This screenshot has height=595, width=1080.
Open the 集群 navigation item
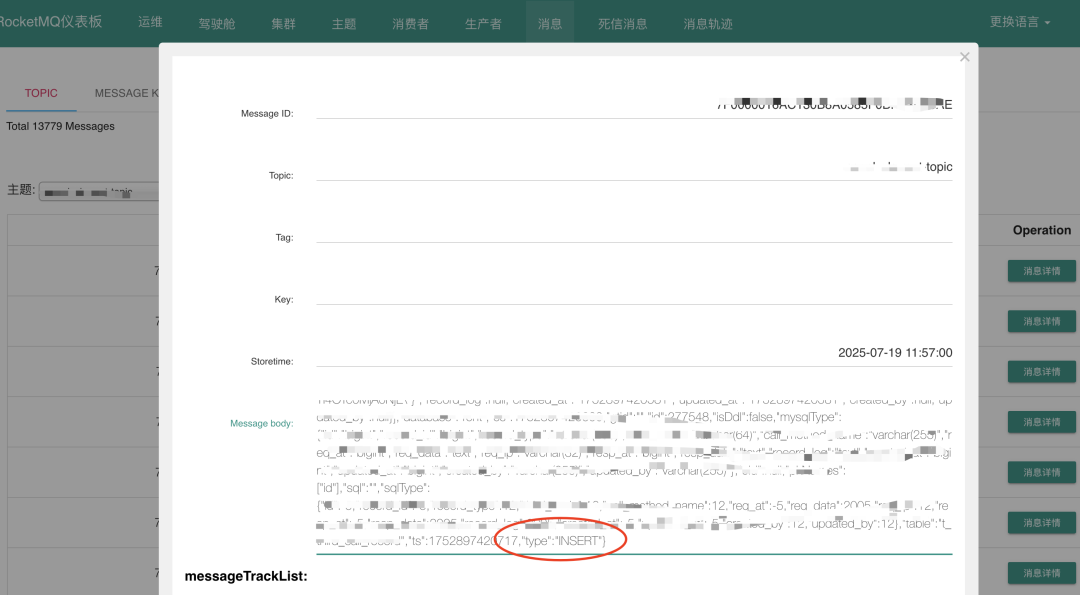283,23
